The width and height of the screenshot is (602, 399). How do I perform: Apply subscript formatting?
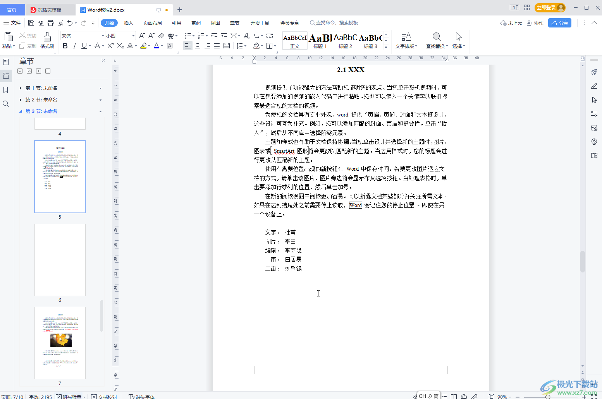coord(121,46)
